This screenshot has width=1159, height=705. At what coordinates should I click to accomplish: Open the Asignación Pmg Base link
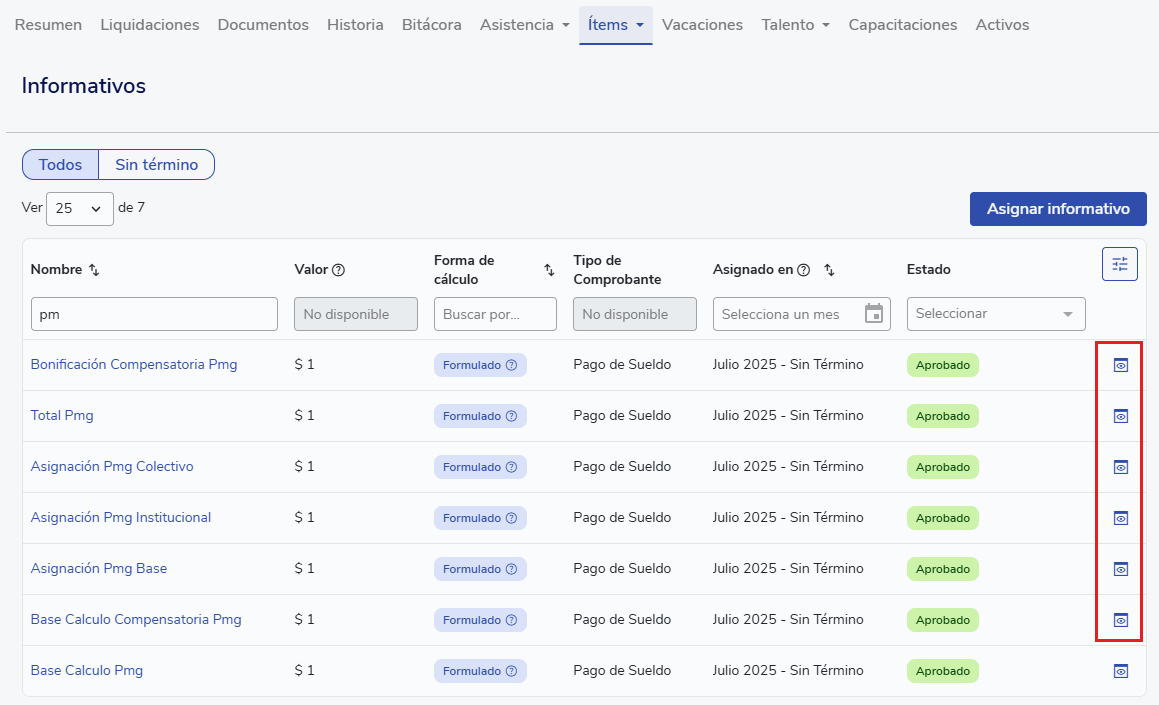click(x=99, y=569)
